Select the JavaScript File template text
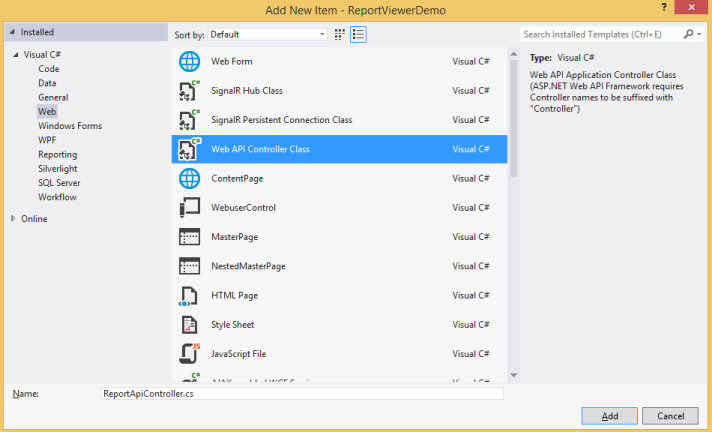Screen dimensions: 712x432 (238, 354)
